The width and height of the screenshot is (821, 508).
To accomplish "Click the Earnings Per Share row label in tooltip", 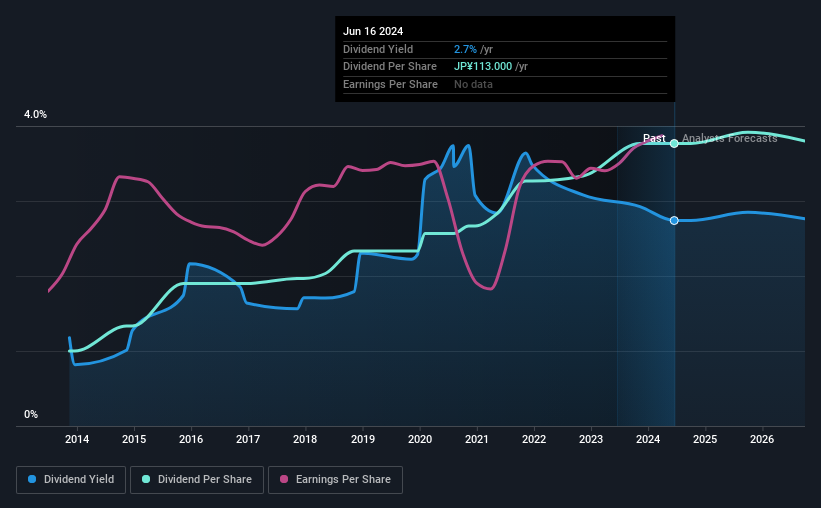I will point(390,84).
